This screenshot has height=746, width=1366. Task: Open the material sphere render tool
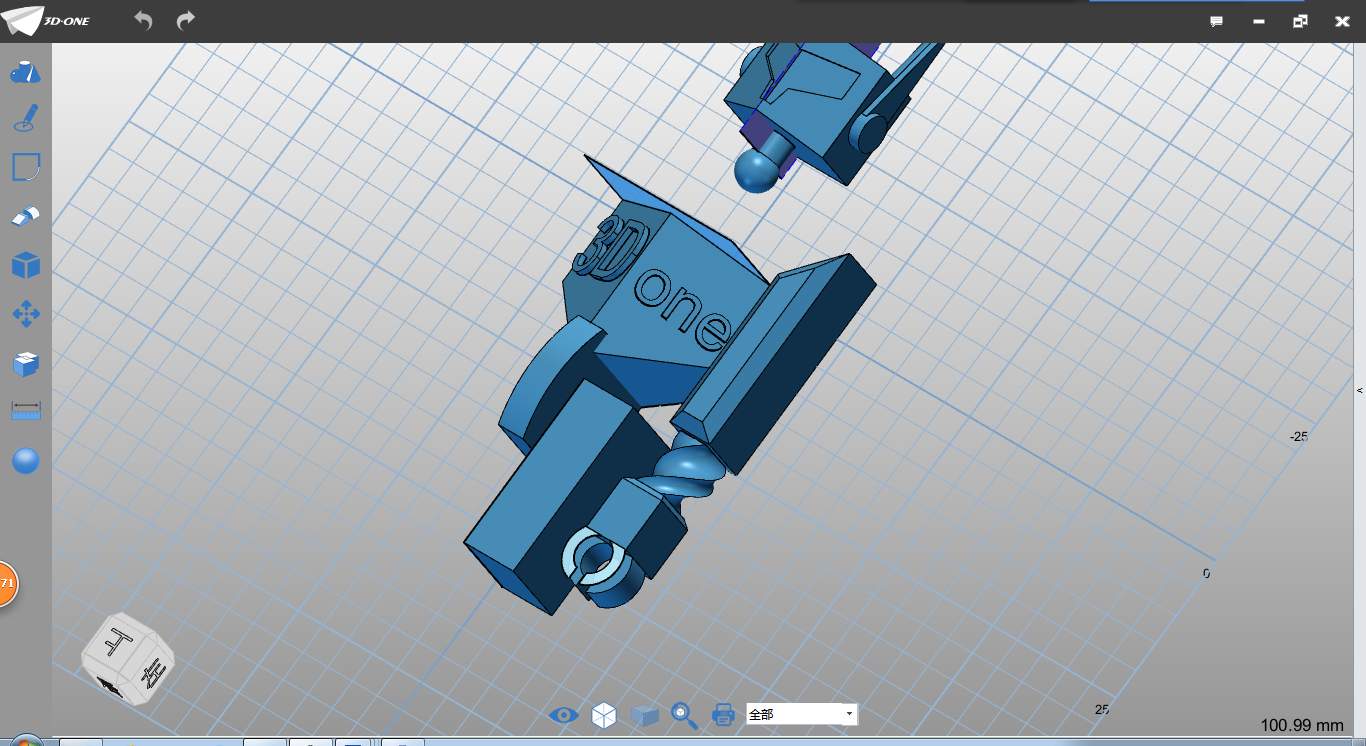tap(25, 461)
